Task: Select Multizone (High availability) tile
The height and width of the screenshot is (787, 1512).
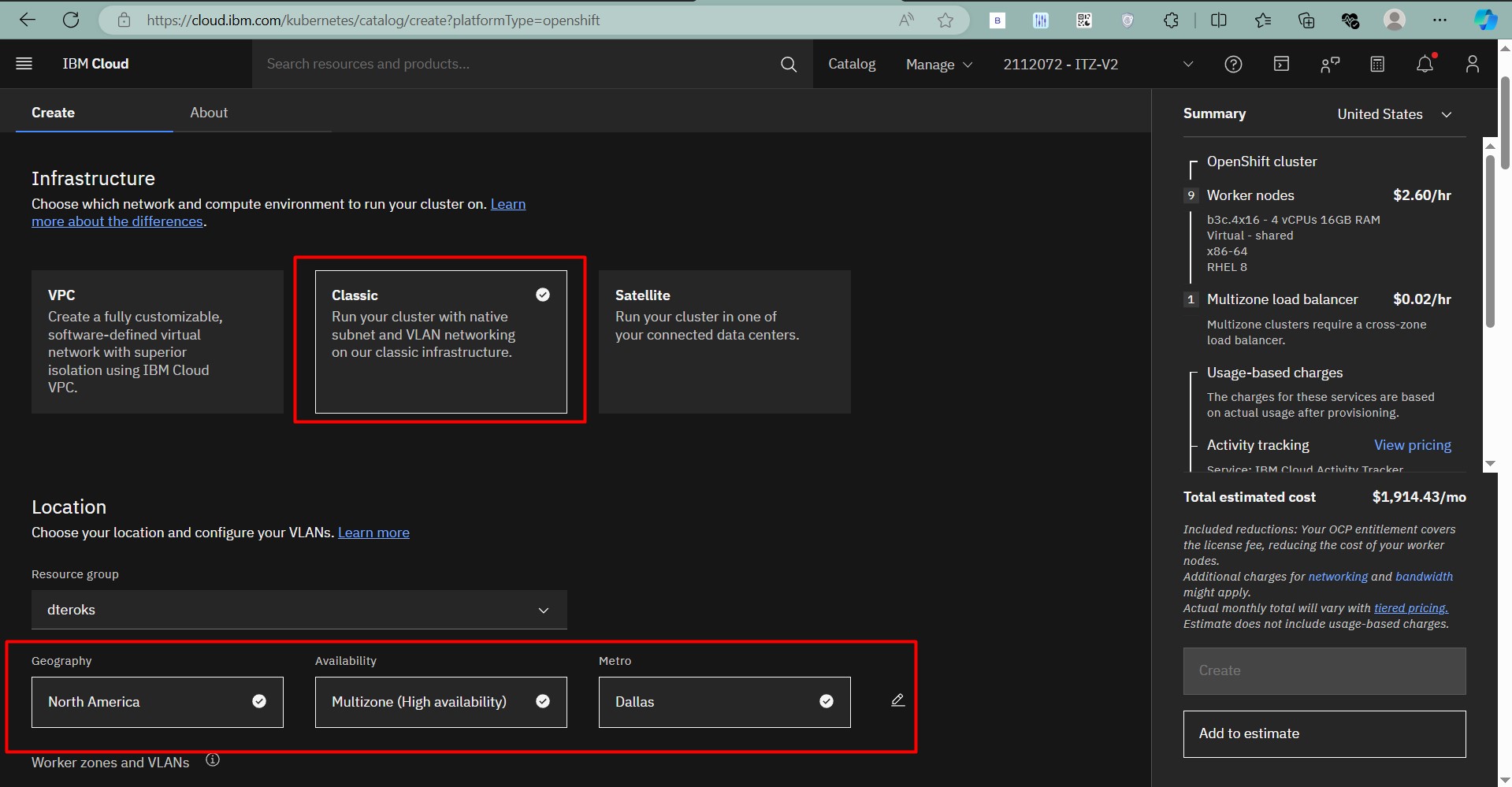Action: pyautogui.click(x=441, y=702)
